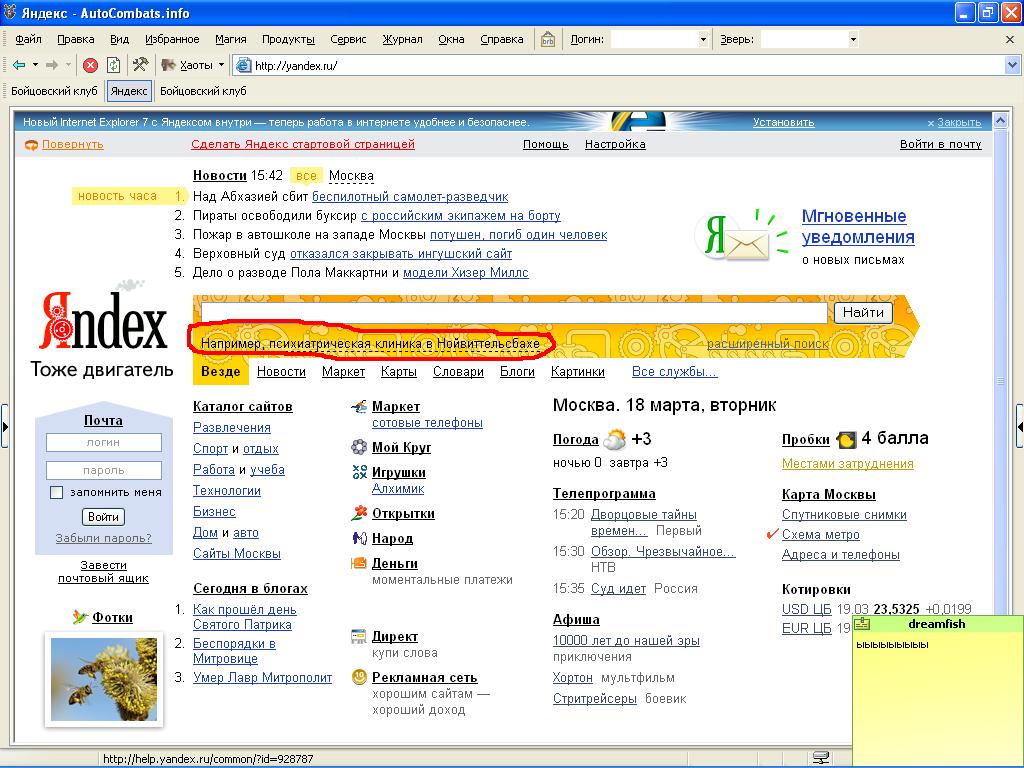Image resolution: width=1024 pixels, height=768 pixels.
Task: Click the логин mail input field
Action: click(x=104, y=442)
